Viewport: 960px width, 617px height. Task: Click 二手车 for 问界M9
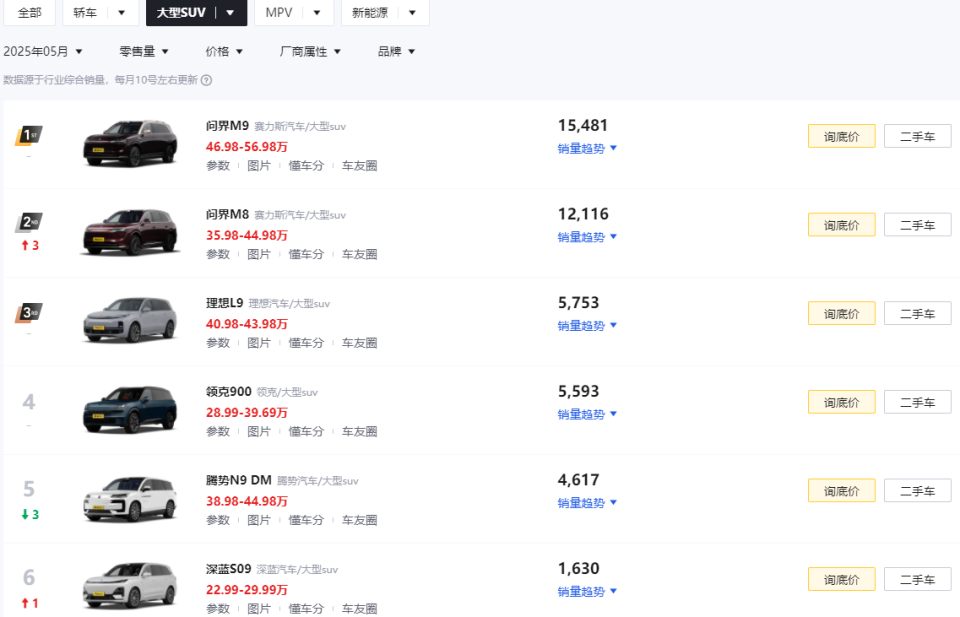pyautogui.click(x=917, y=136)
